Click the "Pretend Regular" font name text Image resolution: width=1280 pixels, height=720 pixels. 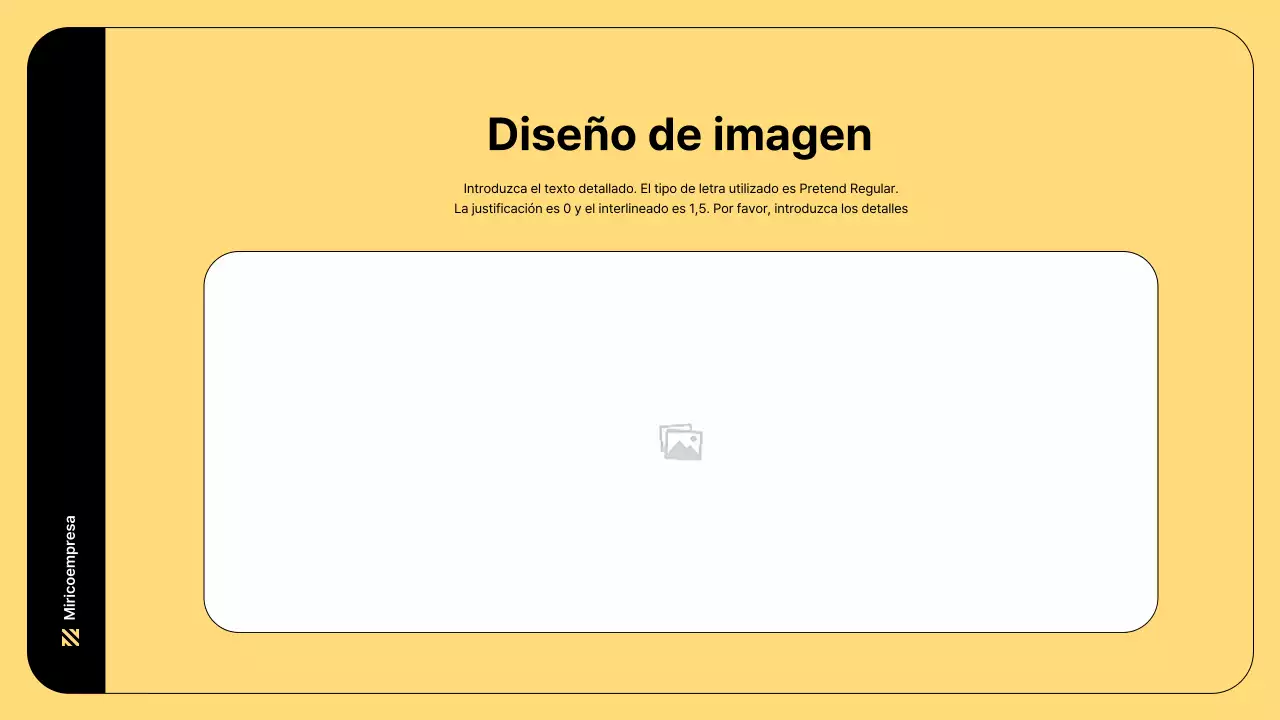point(848,188)
